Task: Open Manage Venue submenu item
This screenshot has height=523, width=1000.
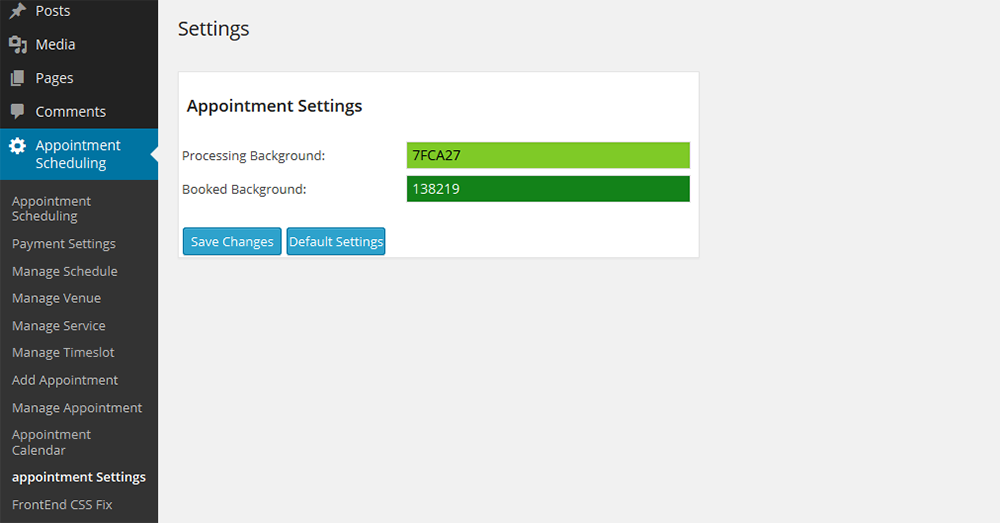Action: [56, 298]
